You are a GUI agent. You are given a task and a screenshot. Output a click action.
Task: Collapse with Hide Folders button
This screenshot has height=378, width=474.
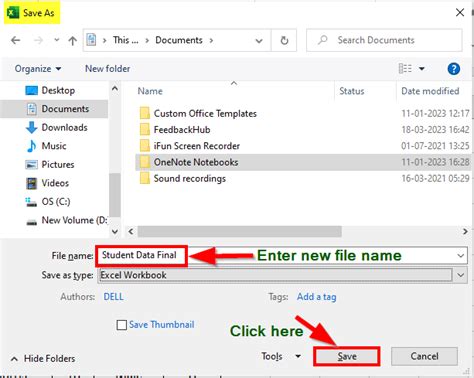click(x=43, y=359)
